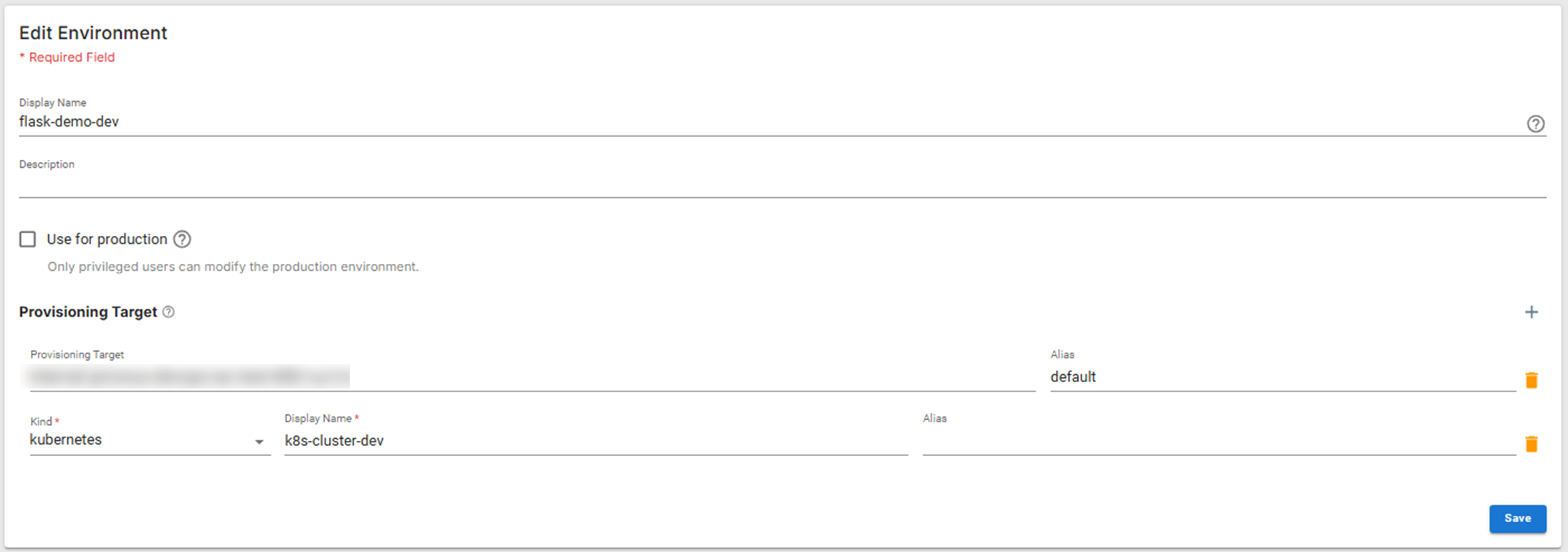Edit the Alias field containing default
1568x552 pixels.
click(1281, 377)
